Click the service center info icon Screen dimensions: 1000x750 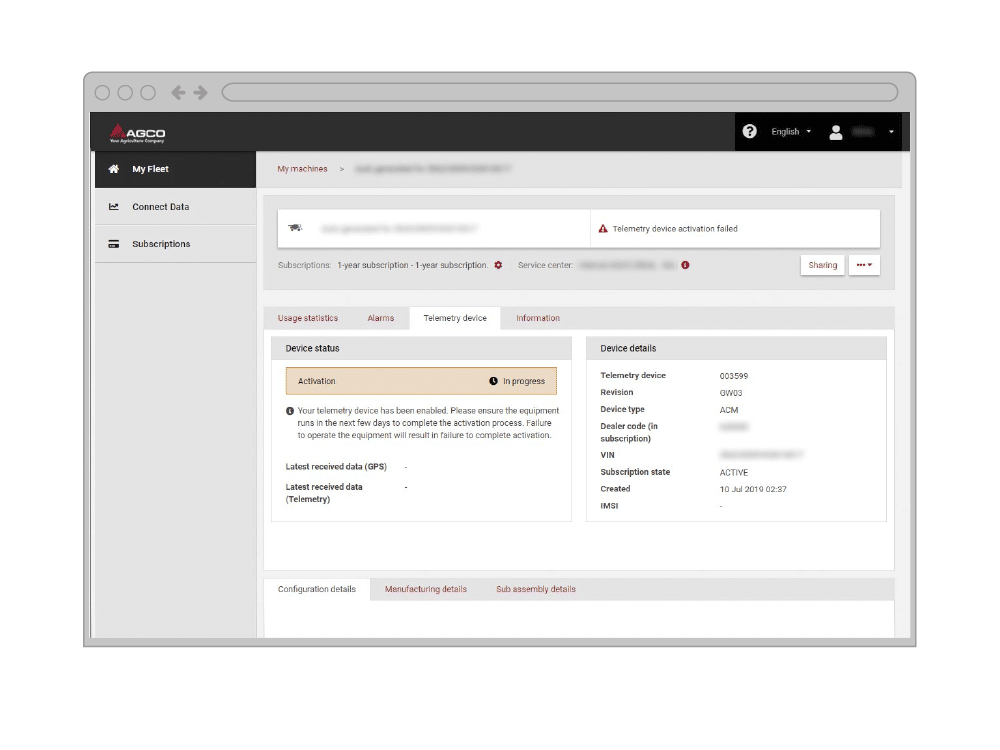click(x=685, y=265)
